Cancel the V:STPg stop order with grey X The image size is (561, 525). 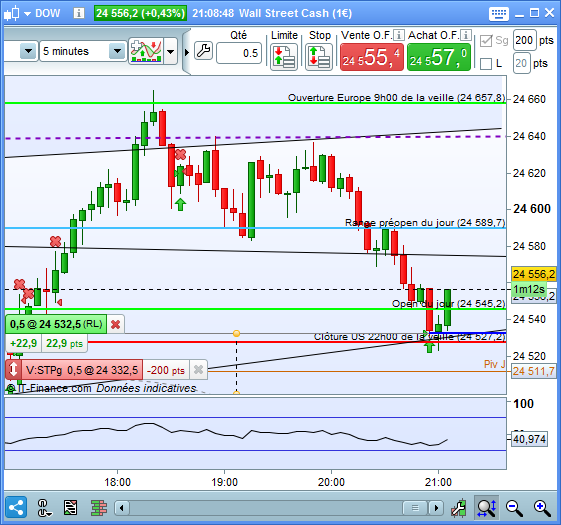coord(198,369)
